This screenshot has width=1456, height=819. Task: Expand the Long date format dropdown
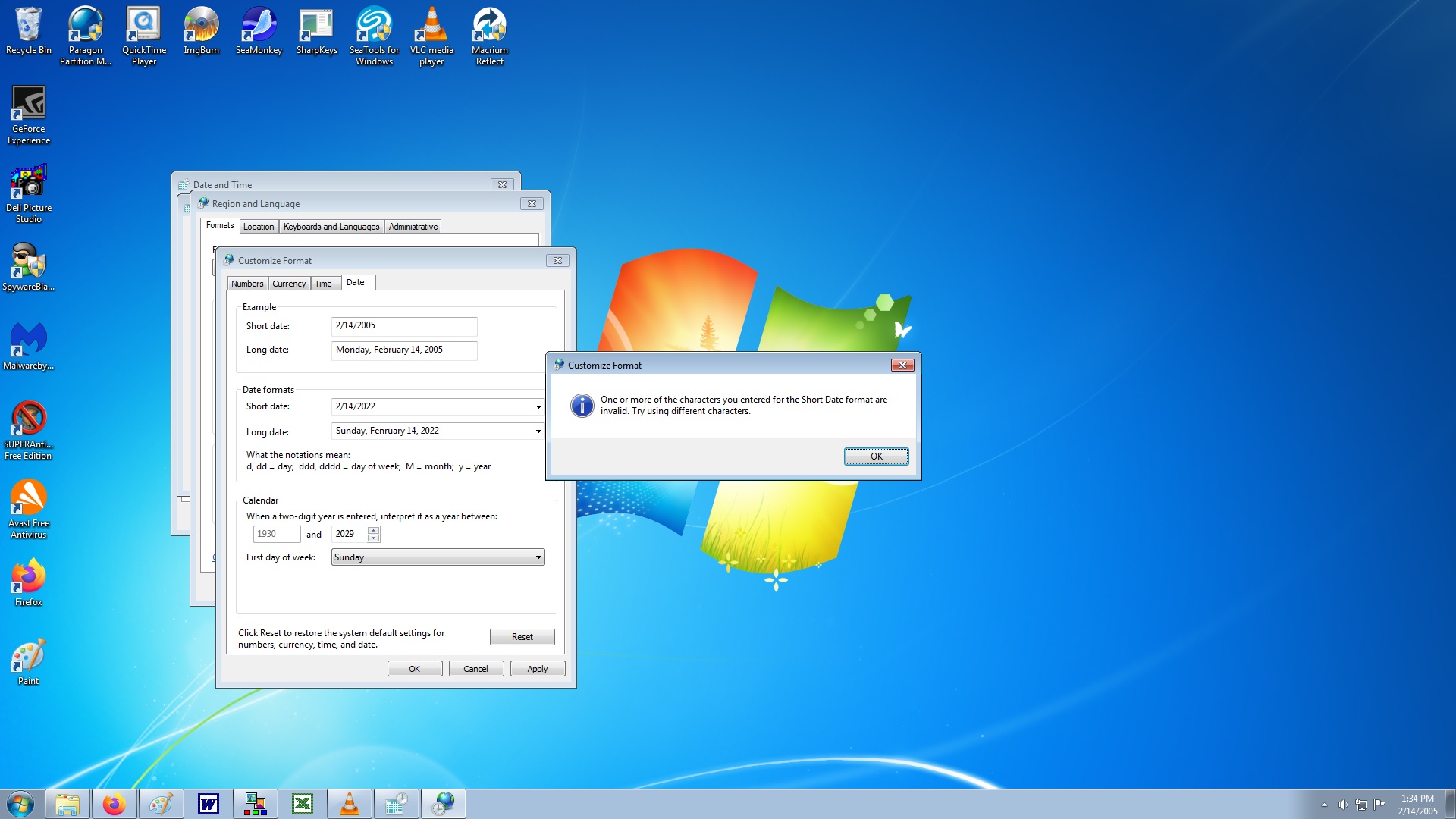pos(538,431)
